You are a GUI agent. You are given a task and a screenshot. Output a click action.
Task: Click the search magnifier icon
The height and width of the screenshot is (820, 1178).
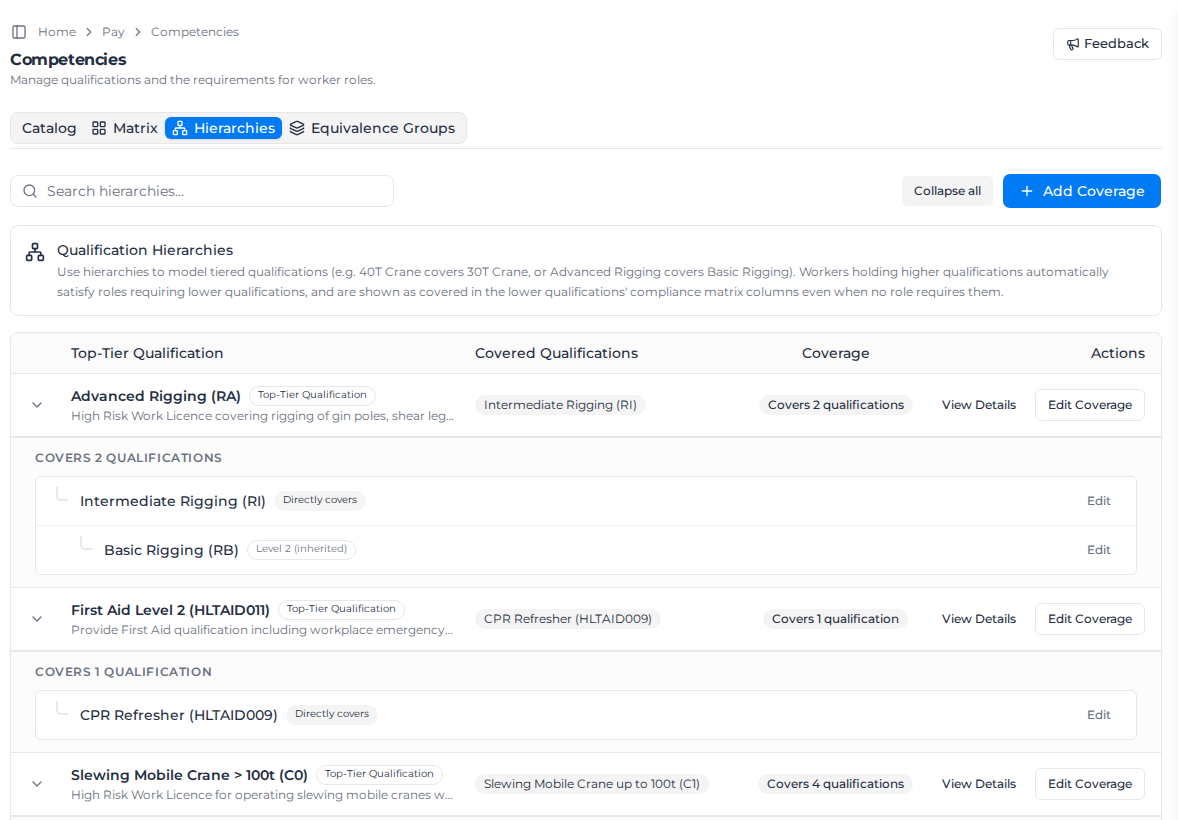(30, 191)
